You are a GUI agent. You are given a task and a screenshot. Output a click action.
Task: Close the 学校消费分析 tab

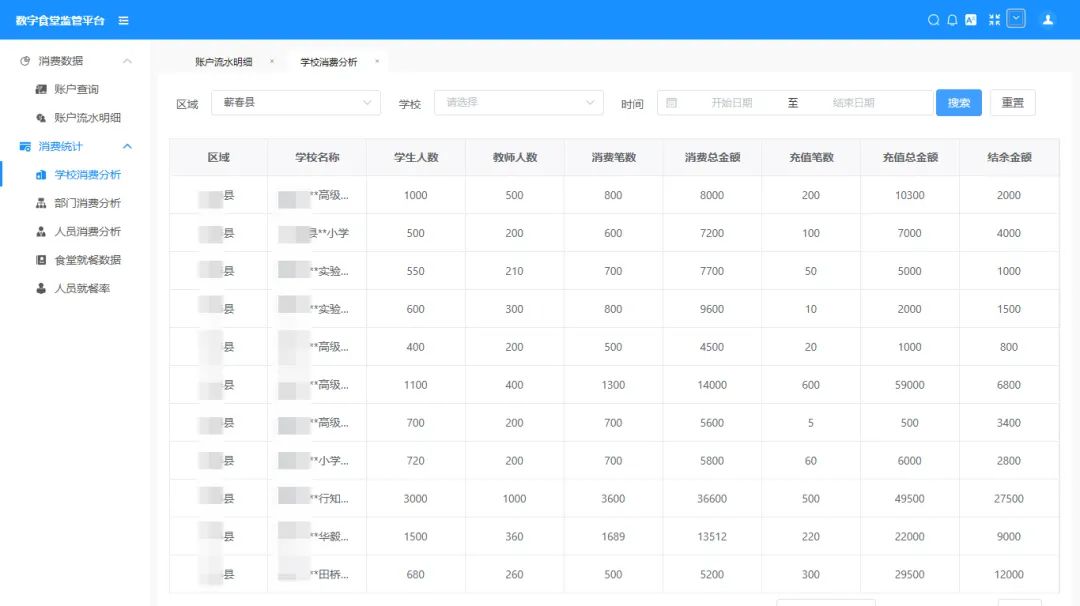(x=377, y=61)
